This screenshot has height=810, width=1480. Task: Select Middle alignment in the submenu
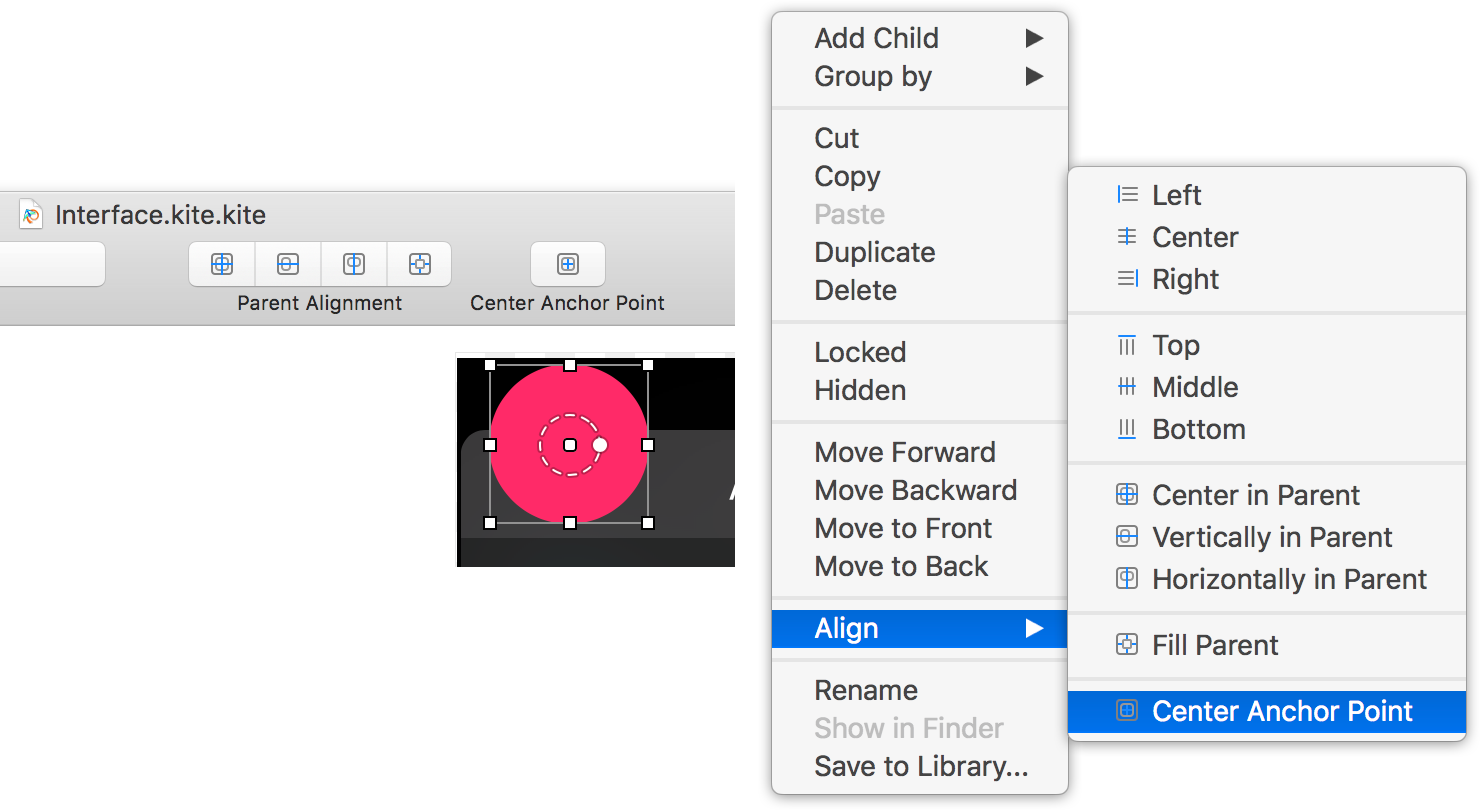coord(1194,387)
